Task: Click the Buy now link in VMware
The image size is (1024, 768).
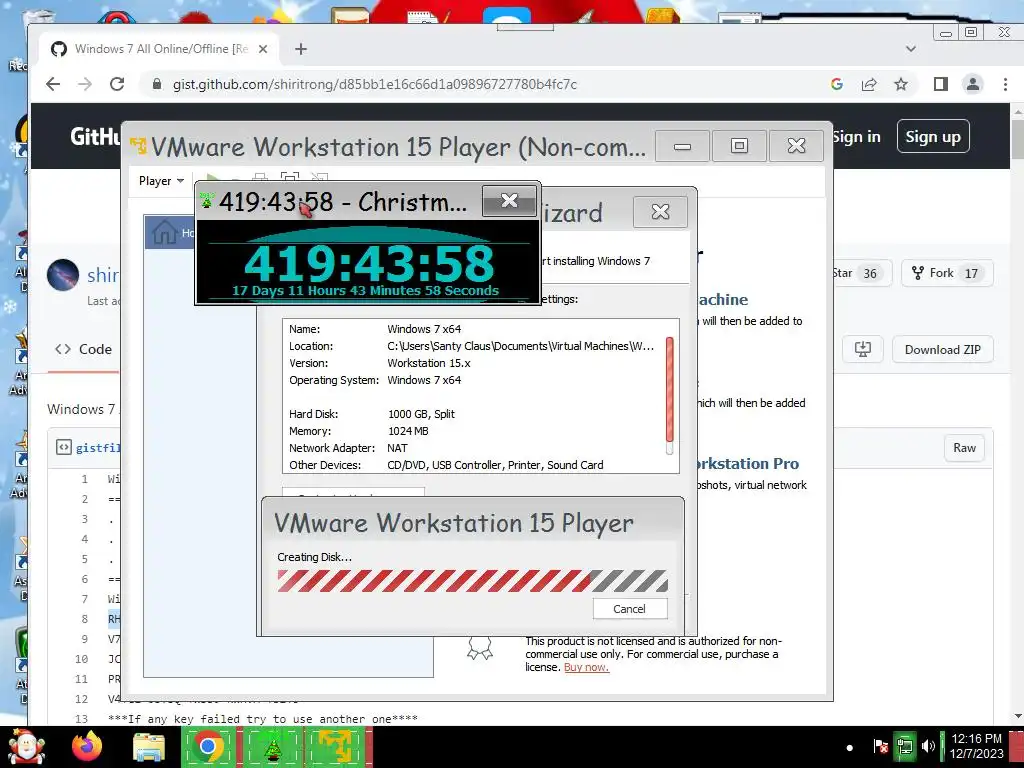Action: click(x=586, y=667)
